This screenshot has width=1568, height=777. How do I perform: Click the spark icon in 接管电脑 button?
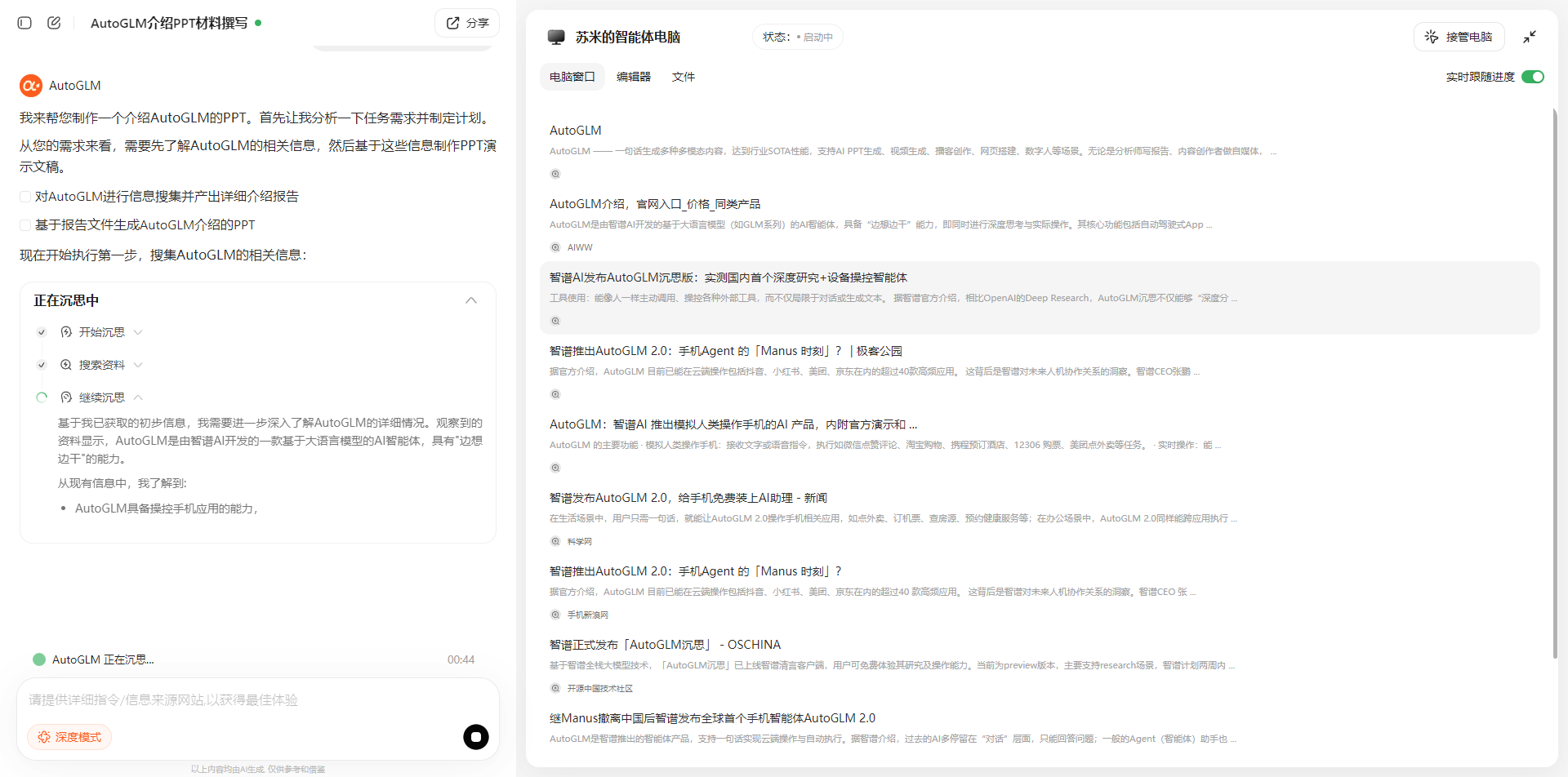[x=1432, y=37]
